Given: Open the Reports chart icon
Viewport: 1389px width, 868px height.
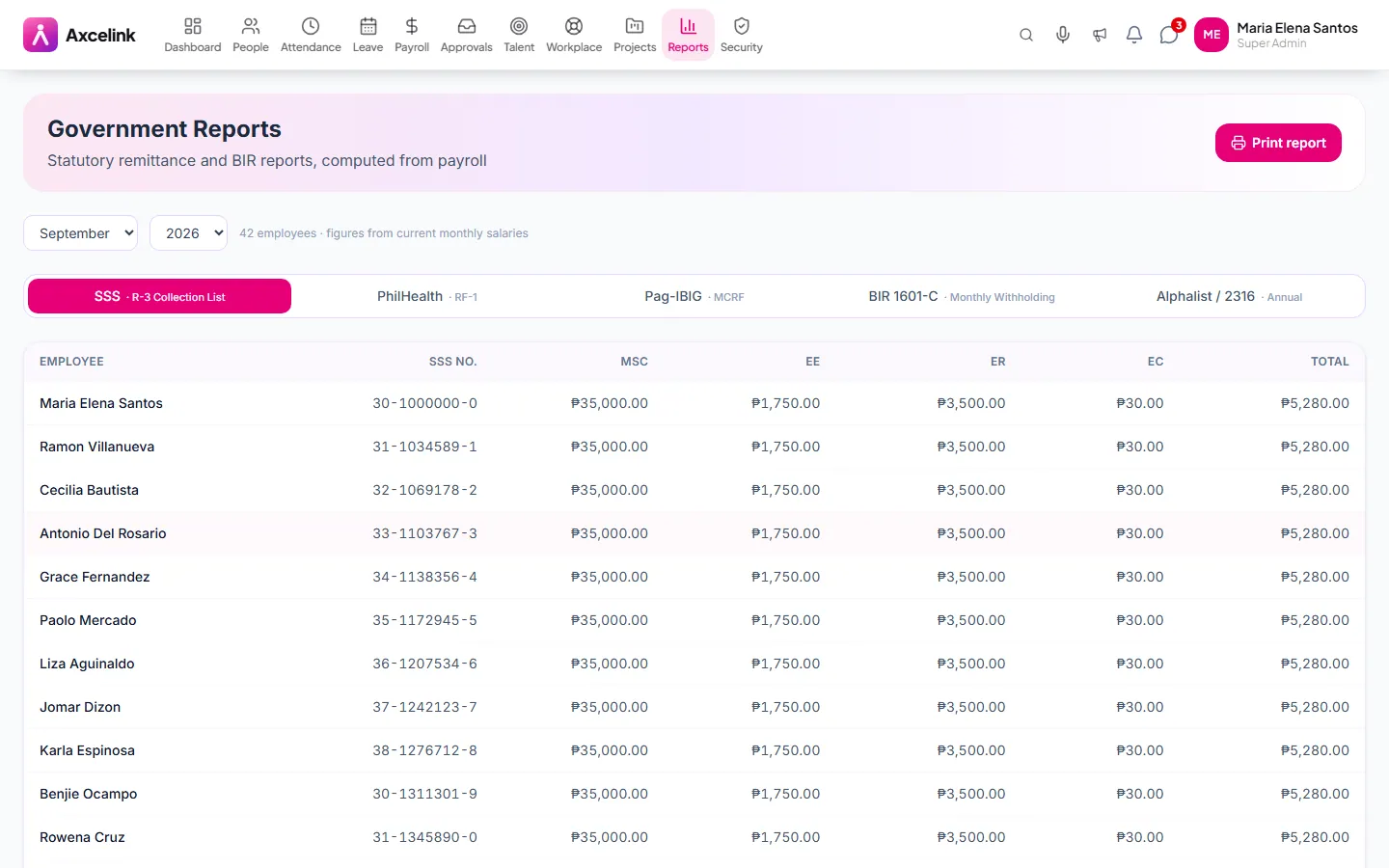Looking at the screenshot, I should tap(688, 26).
